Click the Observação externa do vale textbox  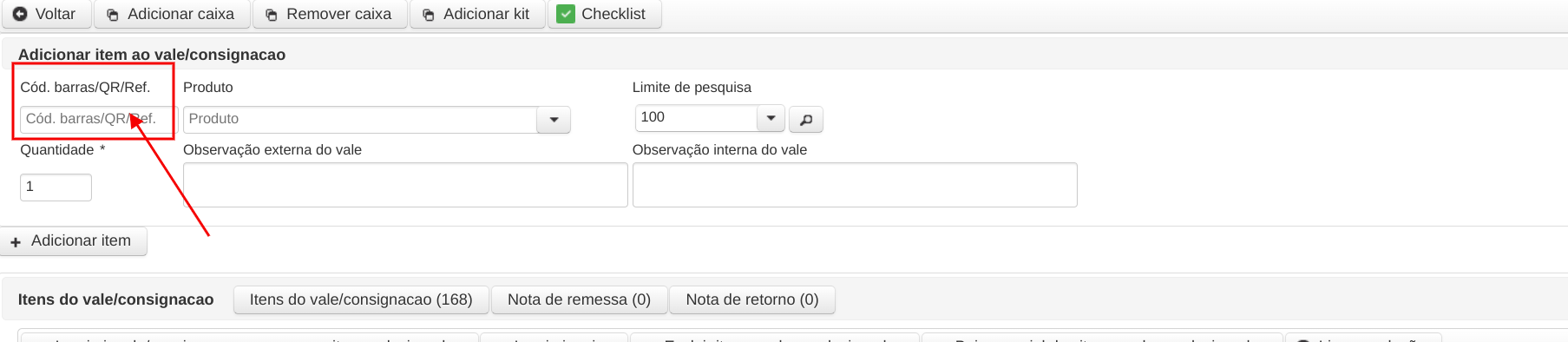point(405,185)
